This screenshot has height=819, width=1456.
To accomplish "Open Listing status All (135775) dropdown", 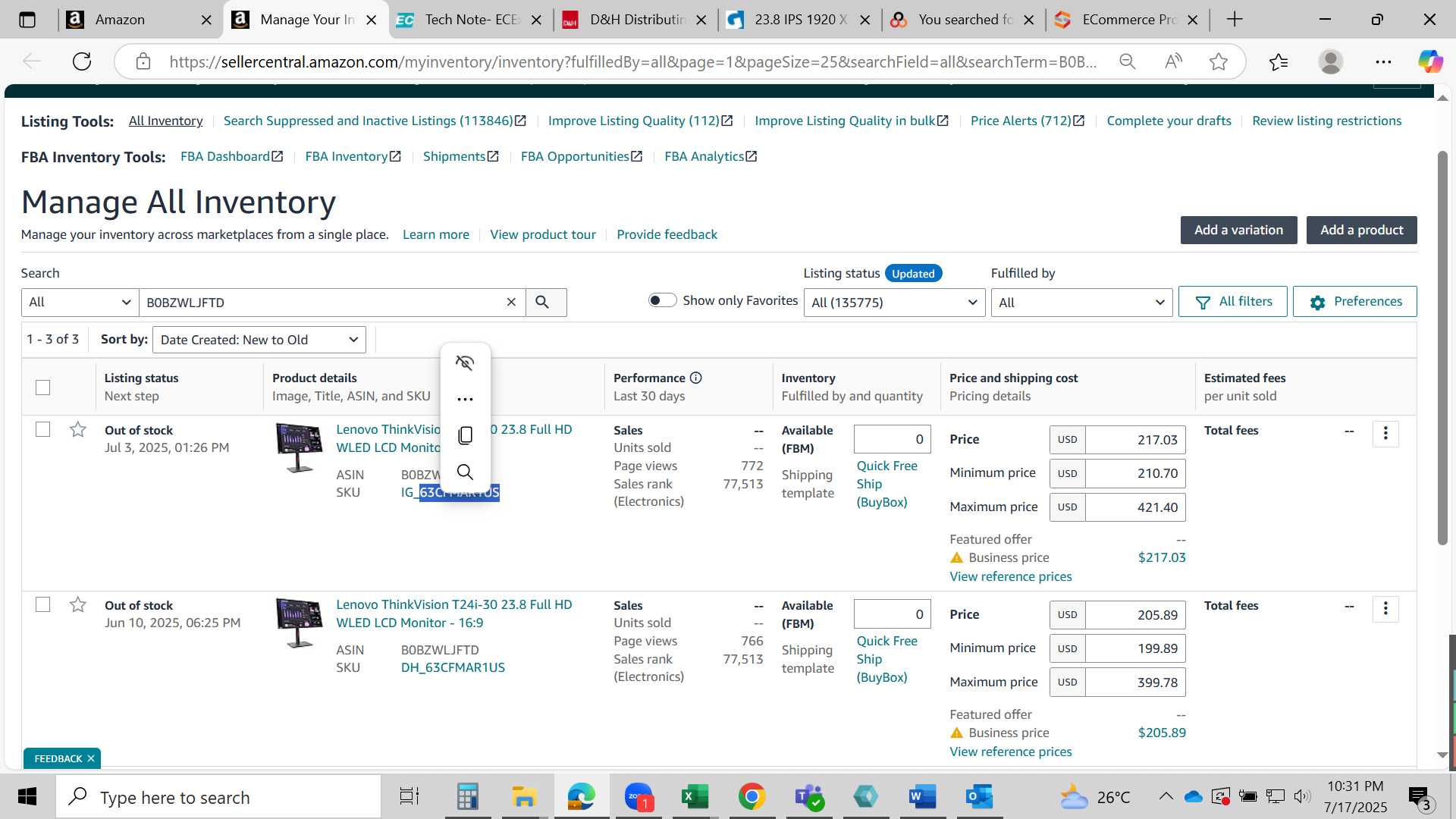I will 894,303.
